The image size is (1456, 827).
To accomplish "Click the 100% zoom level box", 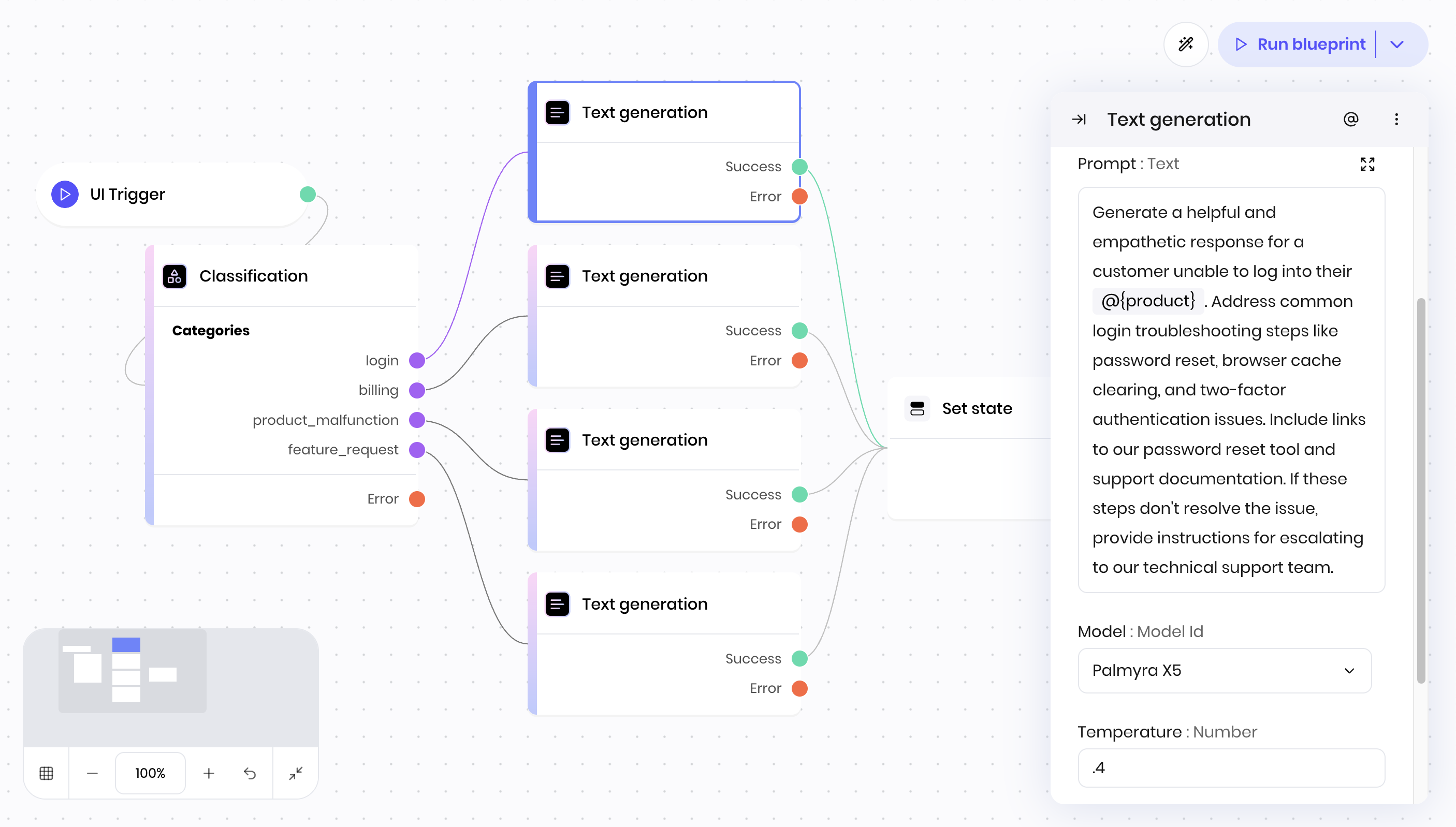I will tap(150, 773).
